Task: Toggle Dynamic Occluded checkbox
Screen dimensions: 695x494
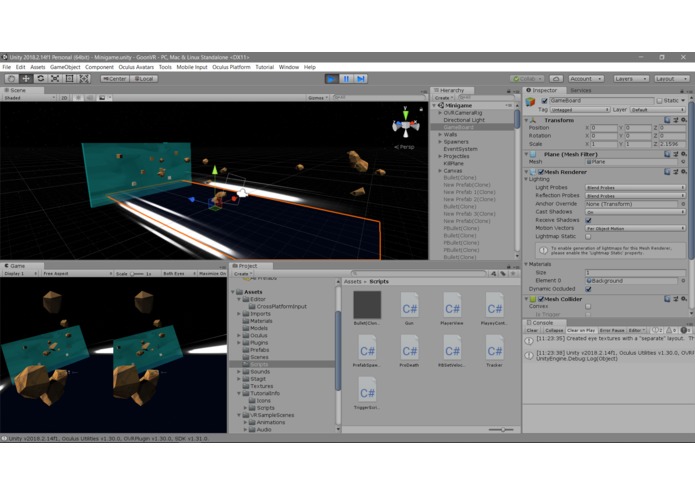Action: pyautogui.click(x=588, y=289)
